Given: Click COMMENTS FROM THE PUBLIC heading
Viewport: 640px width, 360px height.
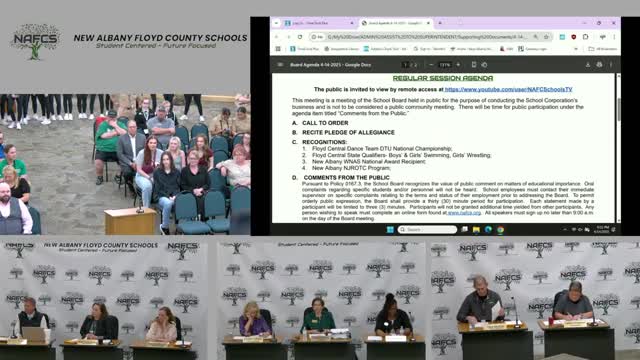Looking at the screenshot, I should pyautogui.click(x=347, y=178).
